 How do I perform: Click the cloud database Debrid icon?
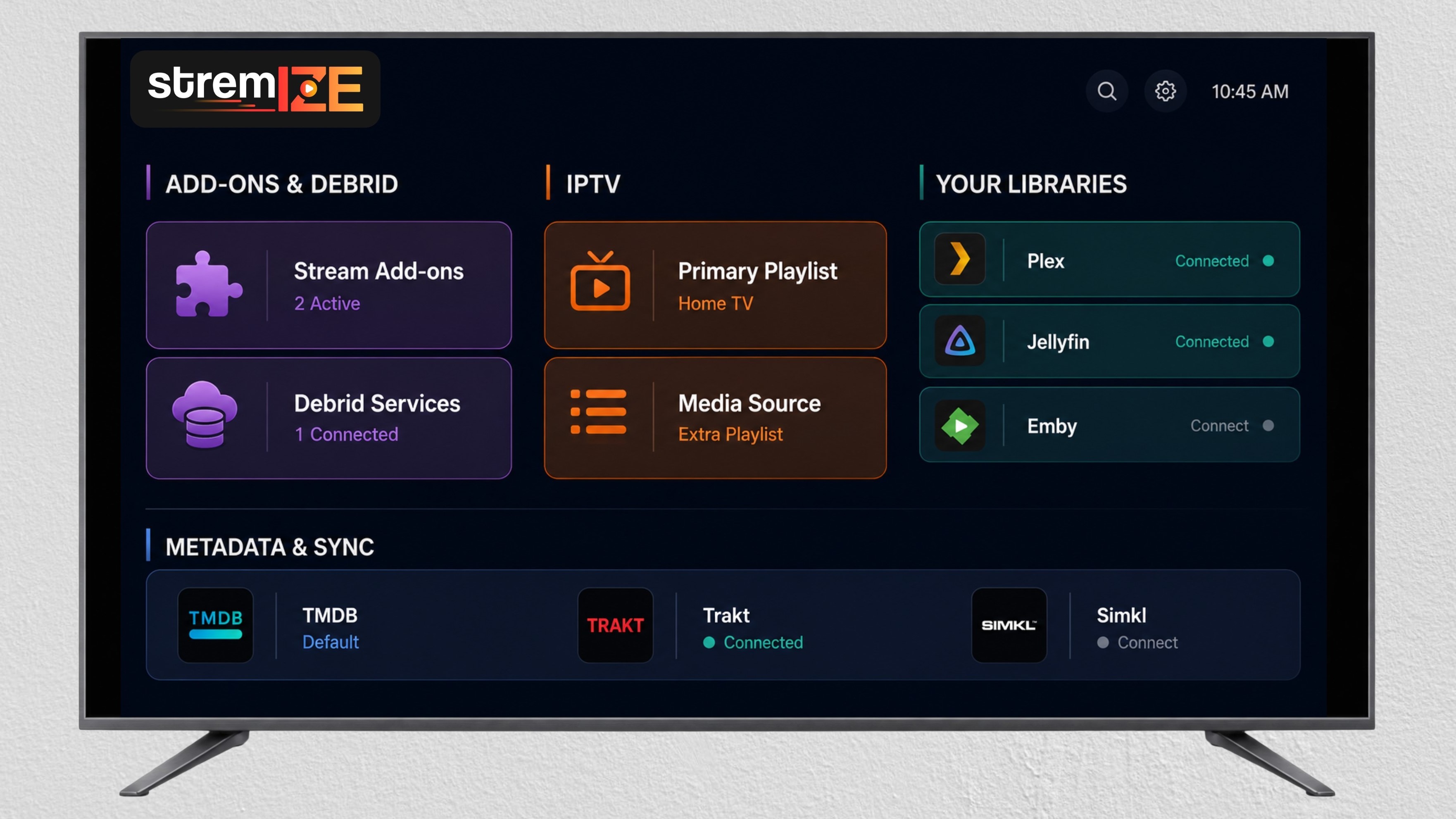[205, 415]
